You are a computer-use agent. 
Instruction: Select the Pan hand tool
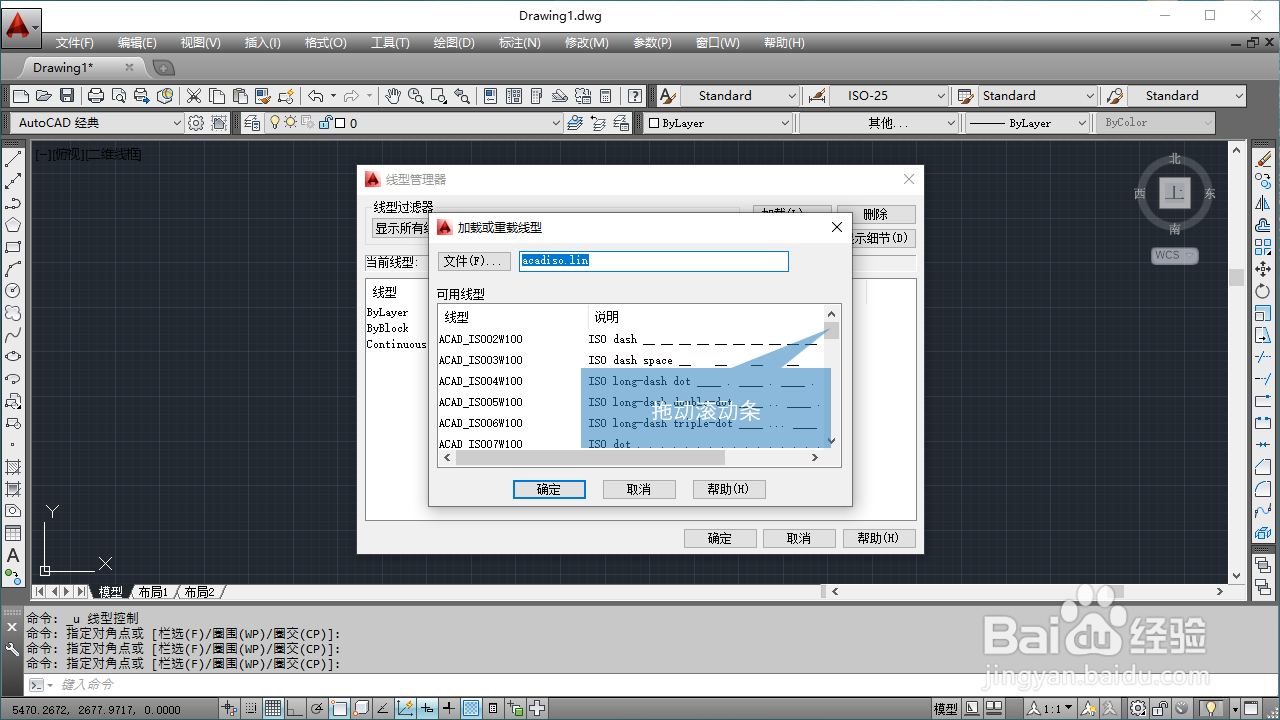pyautogui.click(x=393, y=96)
